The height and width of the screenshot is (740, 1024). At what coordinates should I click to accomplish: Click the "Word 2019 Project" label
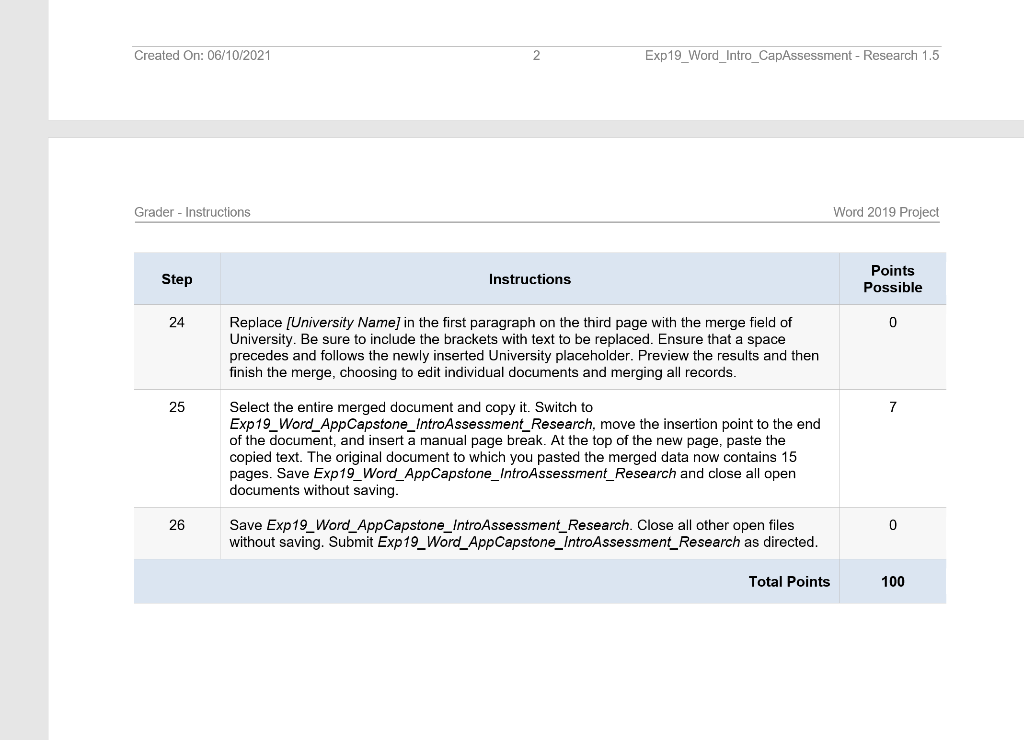(x=886, y=212)
